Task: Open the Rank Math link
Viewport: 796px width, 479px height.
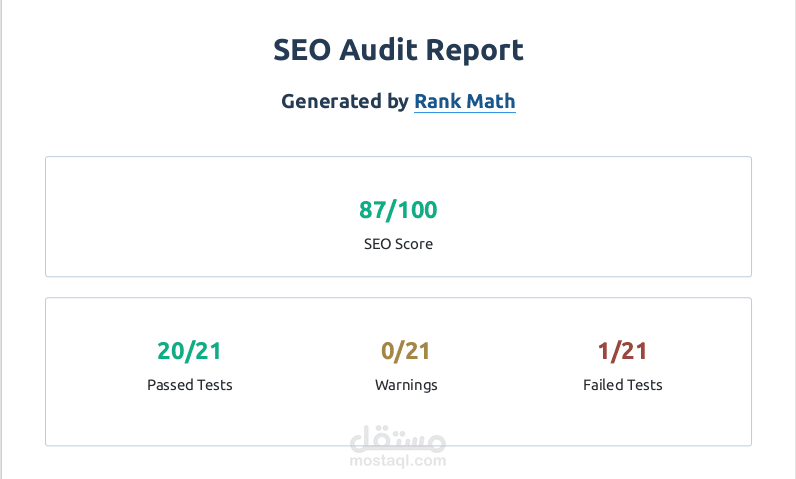Action: (x=465, y=101)
